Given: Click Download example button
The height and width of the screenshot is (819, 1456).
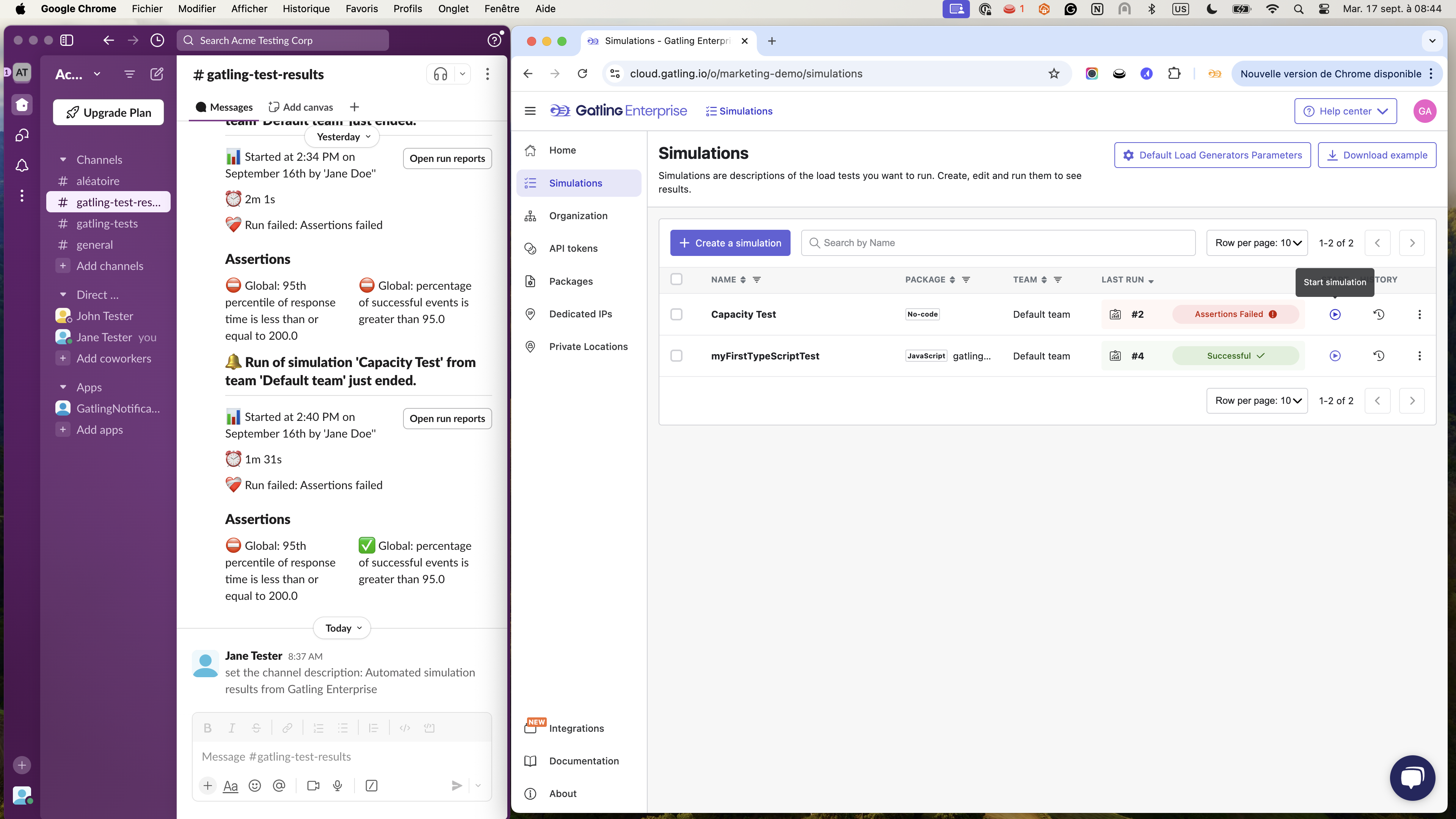Looking at the screenshot, I should click(x=1377, y=155).
